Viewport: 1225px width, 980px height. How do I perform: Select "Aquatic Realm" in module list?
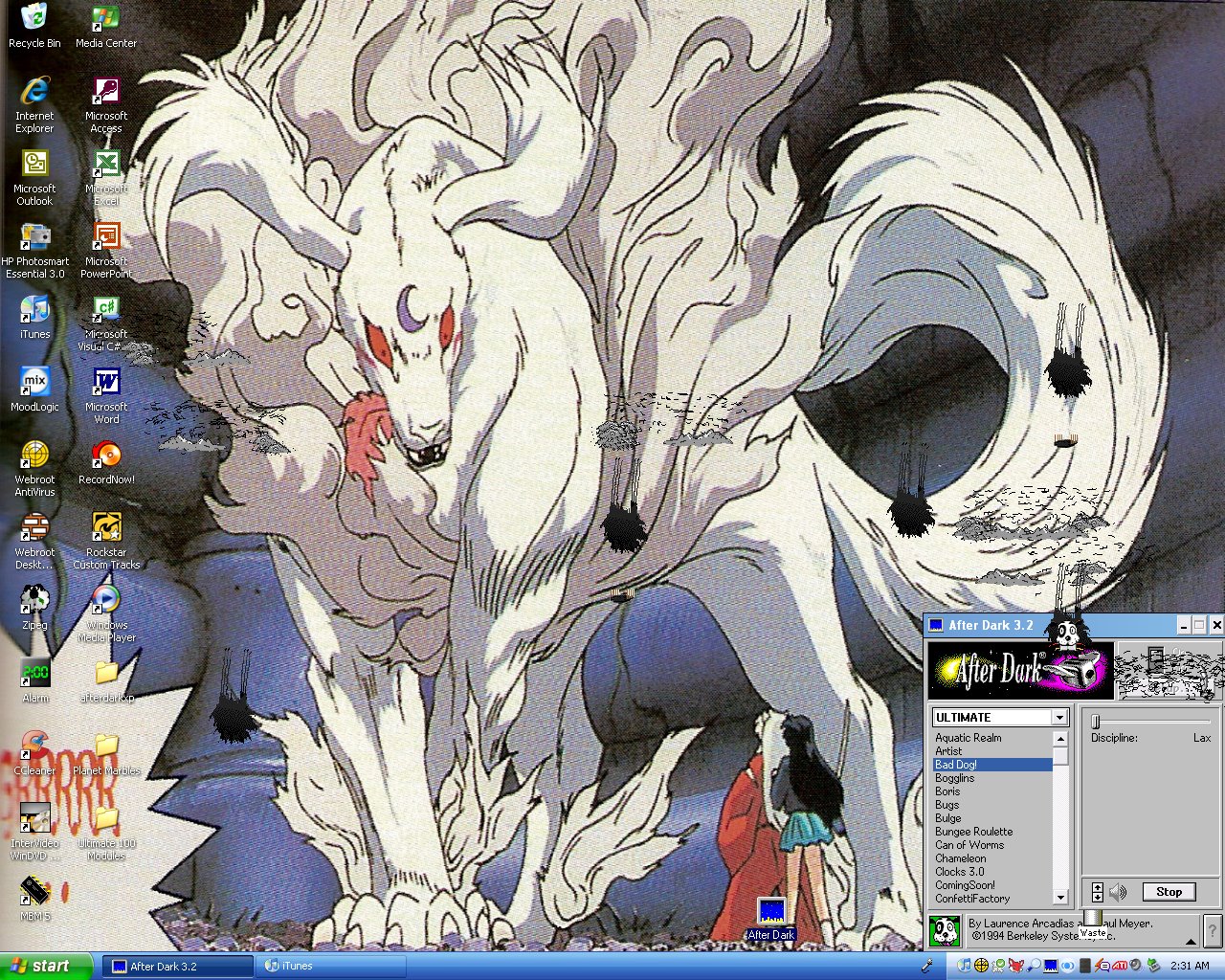coord(969,738)
